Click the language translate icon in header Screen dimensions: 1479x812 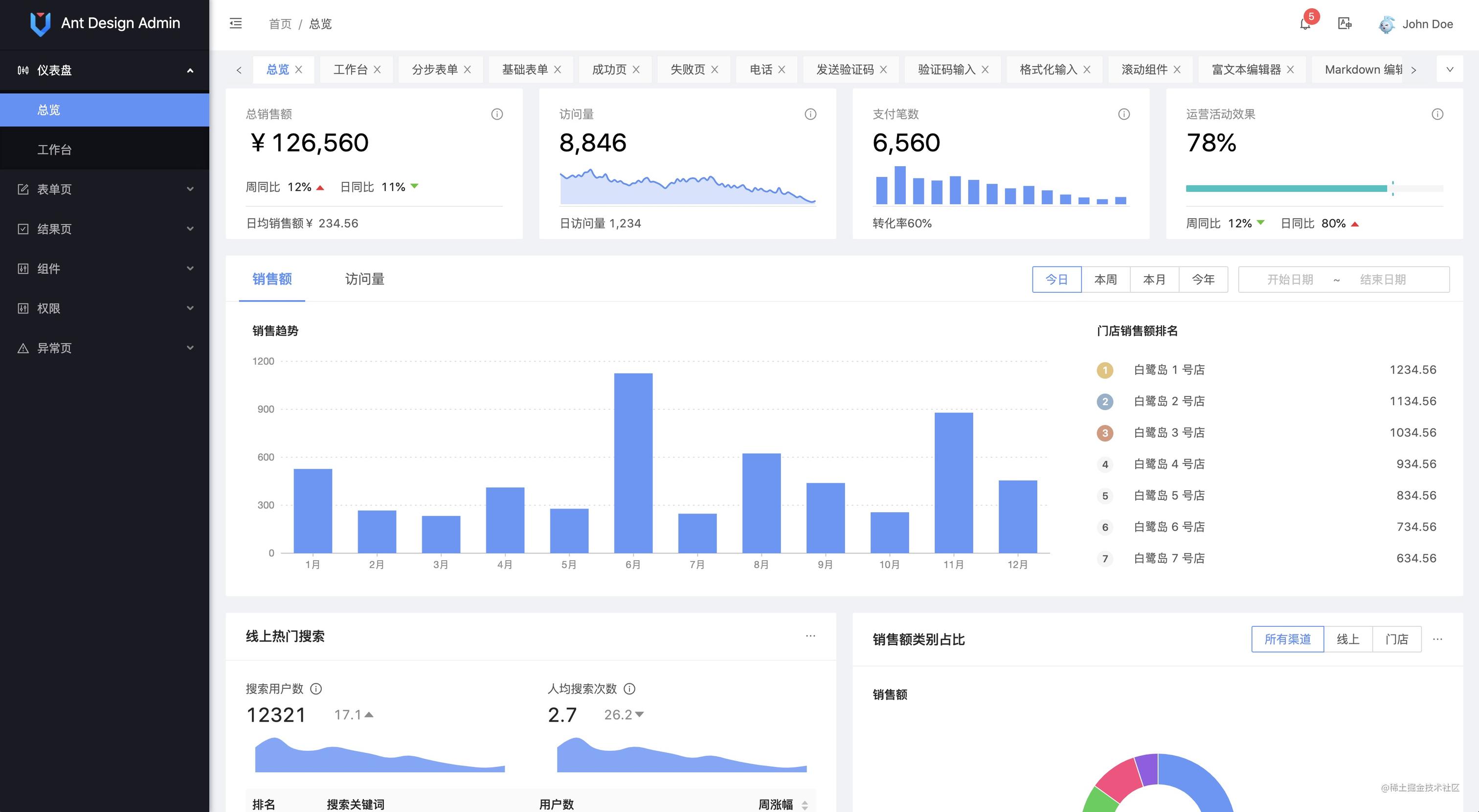tap(1345, 23)
